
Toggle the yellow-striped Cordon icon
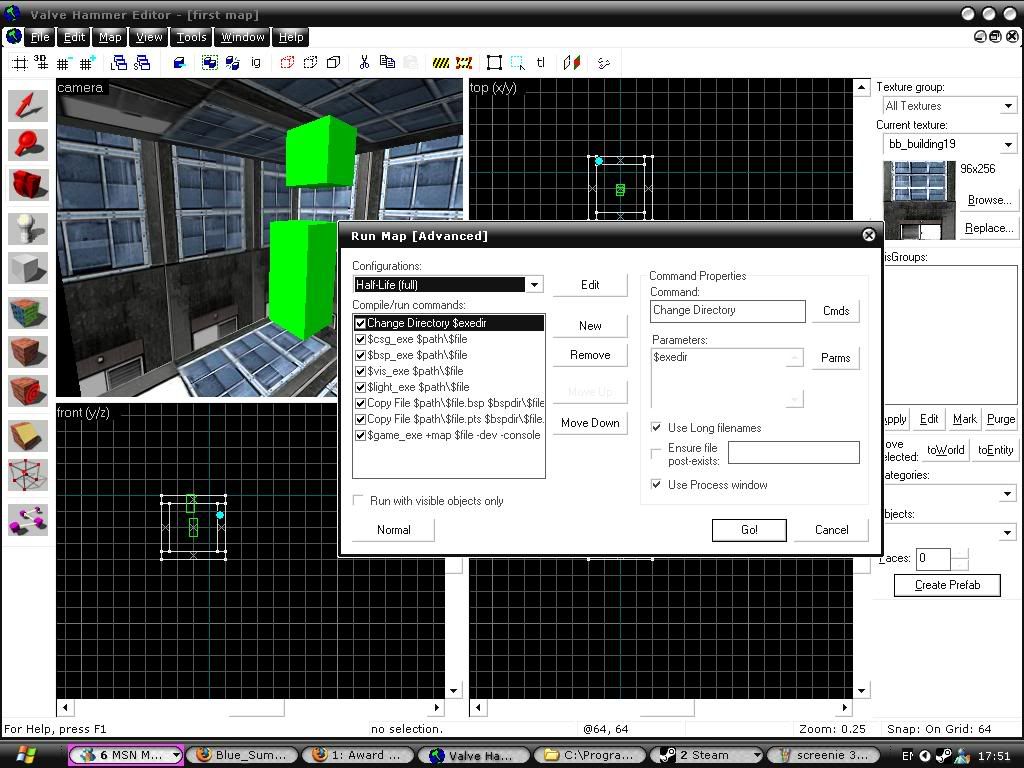coord(441,63)
